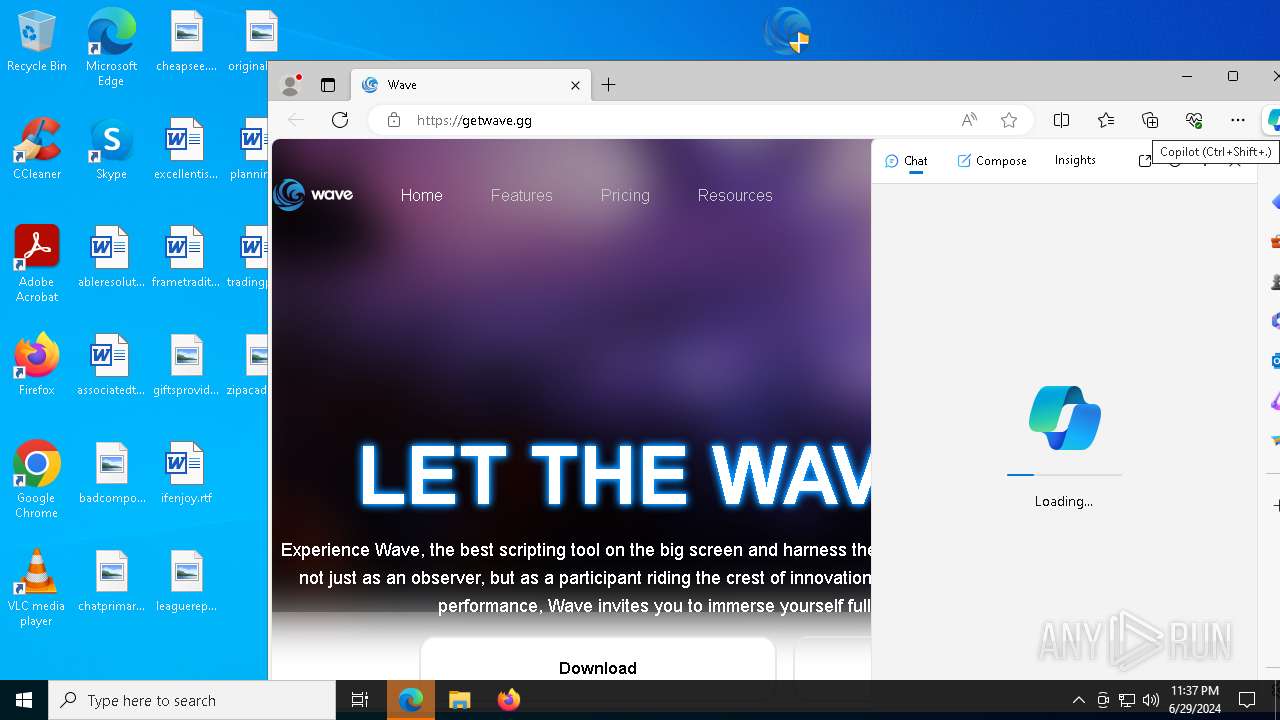Open Task View on the taskbar
1280x720 pixels.
click(x=360, y=700)
